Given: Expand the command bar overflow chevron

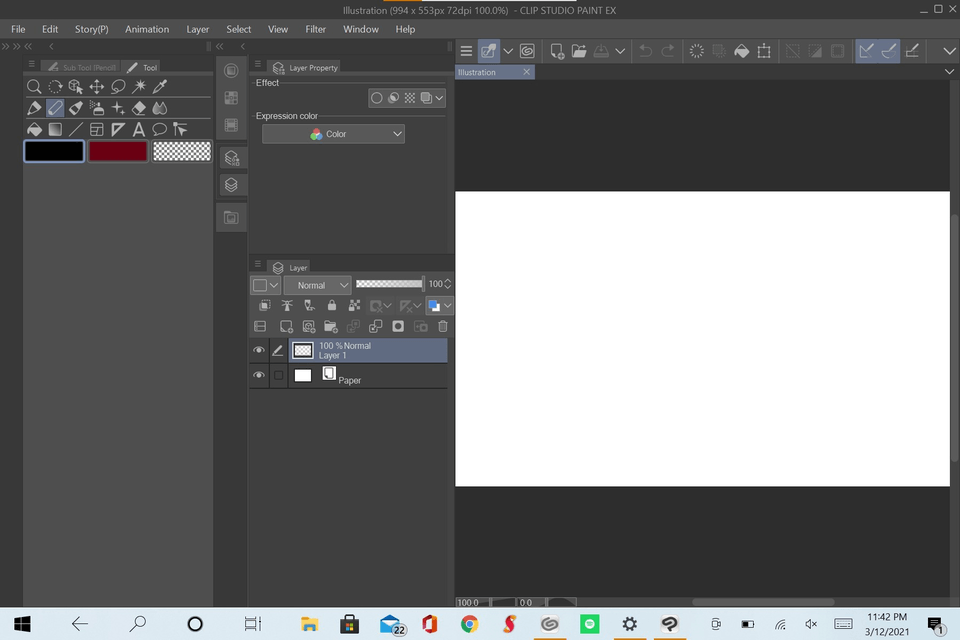Looking at the screenshot, I should point(949,51).
